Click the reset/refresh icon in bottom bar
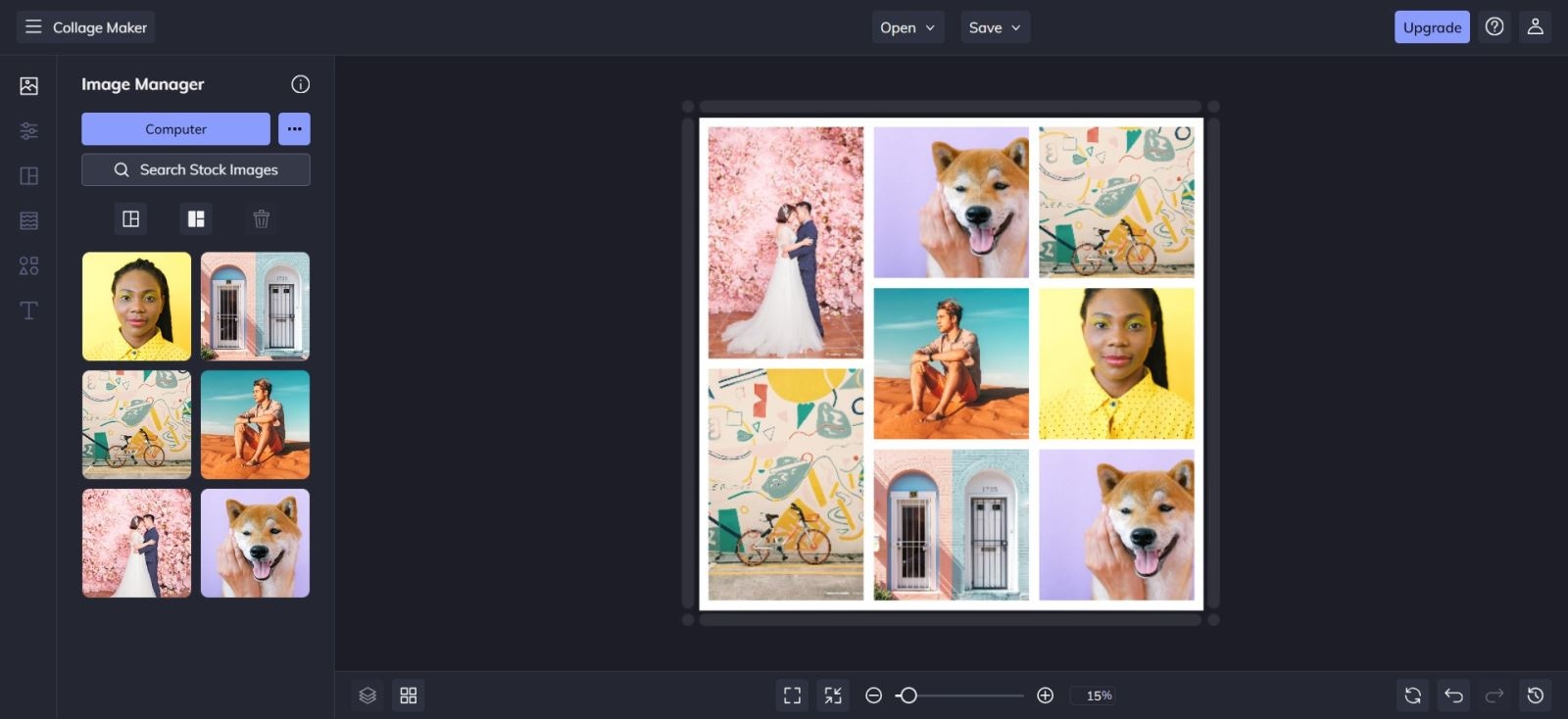1568x719 pixels. pyautogui.click(x=1412, y=695)
